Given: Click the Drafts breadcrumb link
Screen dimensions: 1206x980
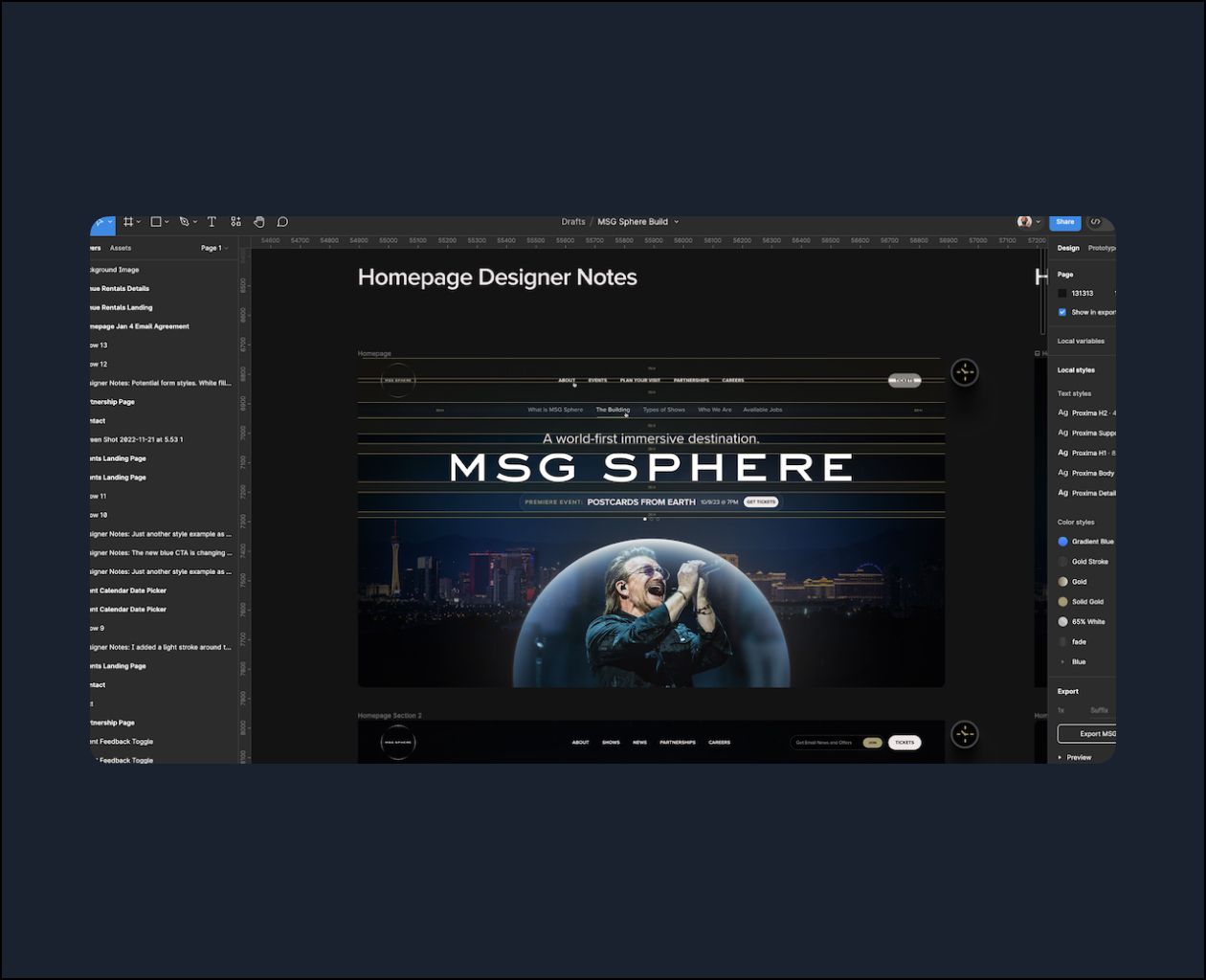Looking at the screenshot, I should (x=573, y=222).
